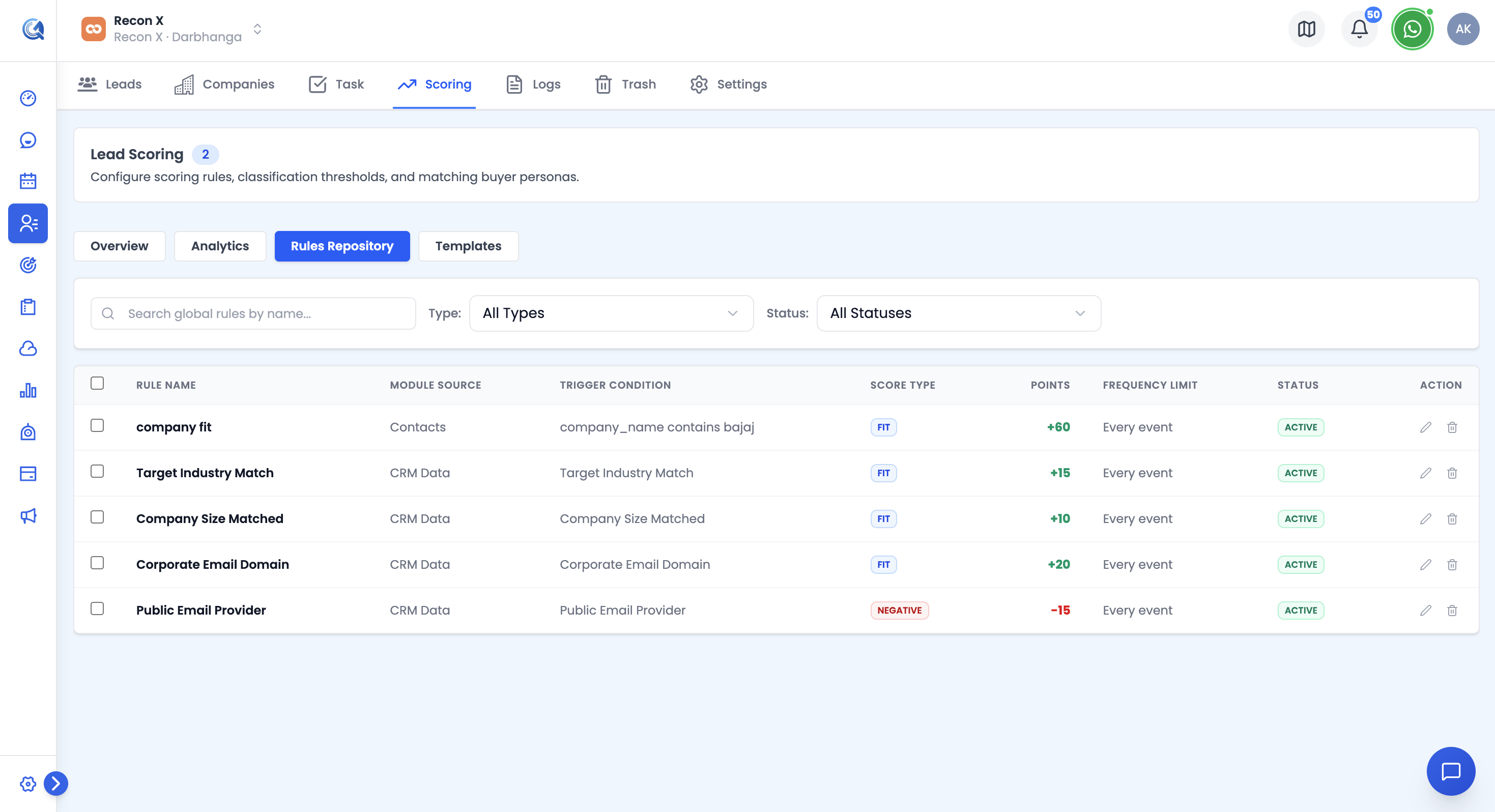
Task: Select the Rules Repository button
Action: (342, 246)
